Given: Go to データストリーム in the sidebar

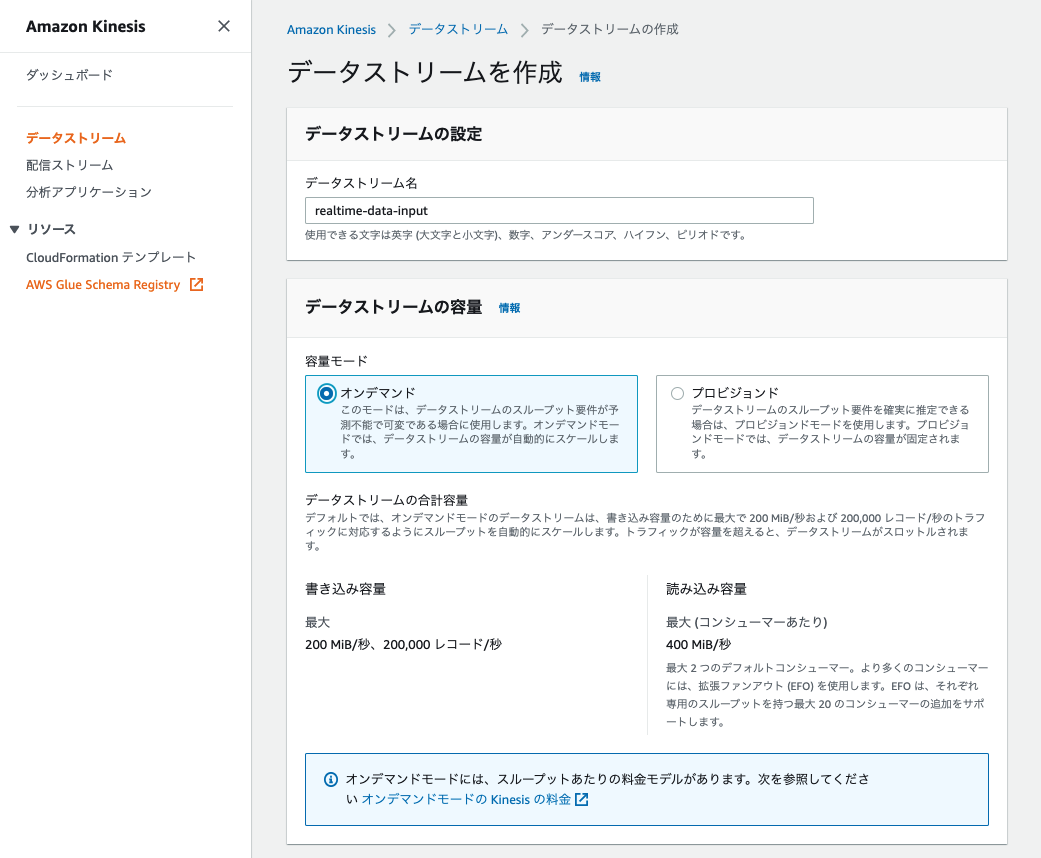Looking at the screenshot, I should [x=76, y=138].
